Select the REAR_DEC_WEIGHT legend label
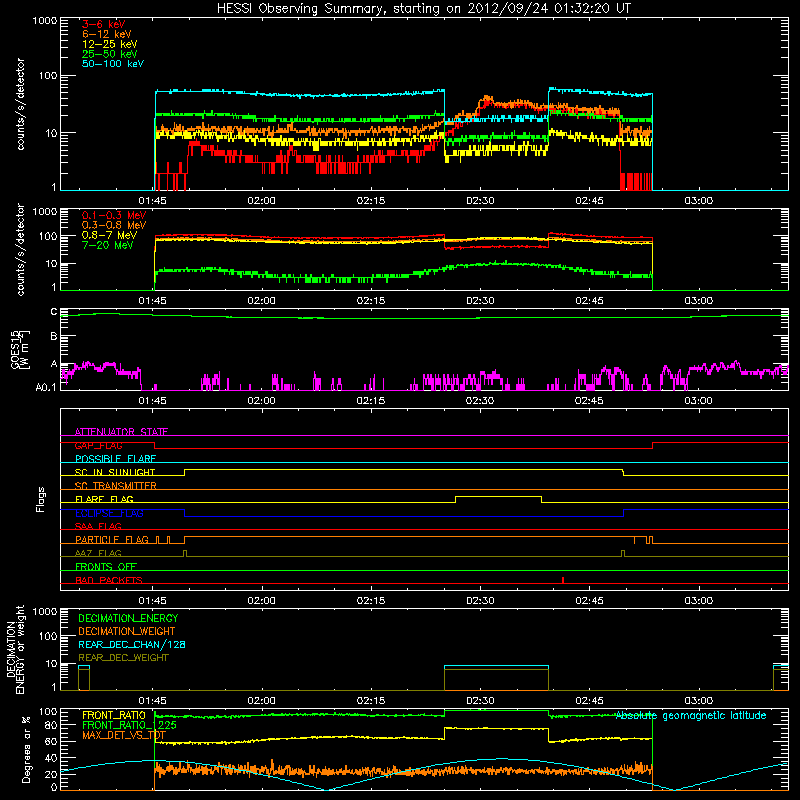 point(123,658)
